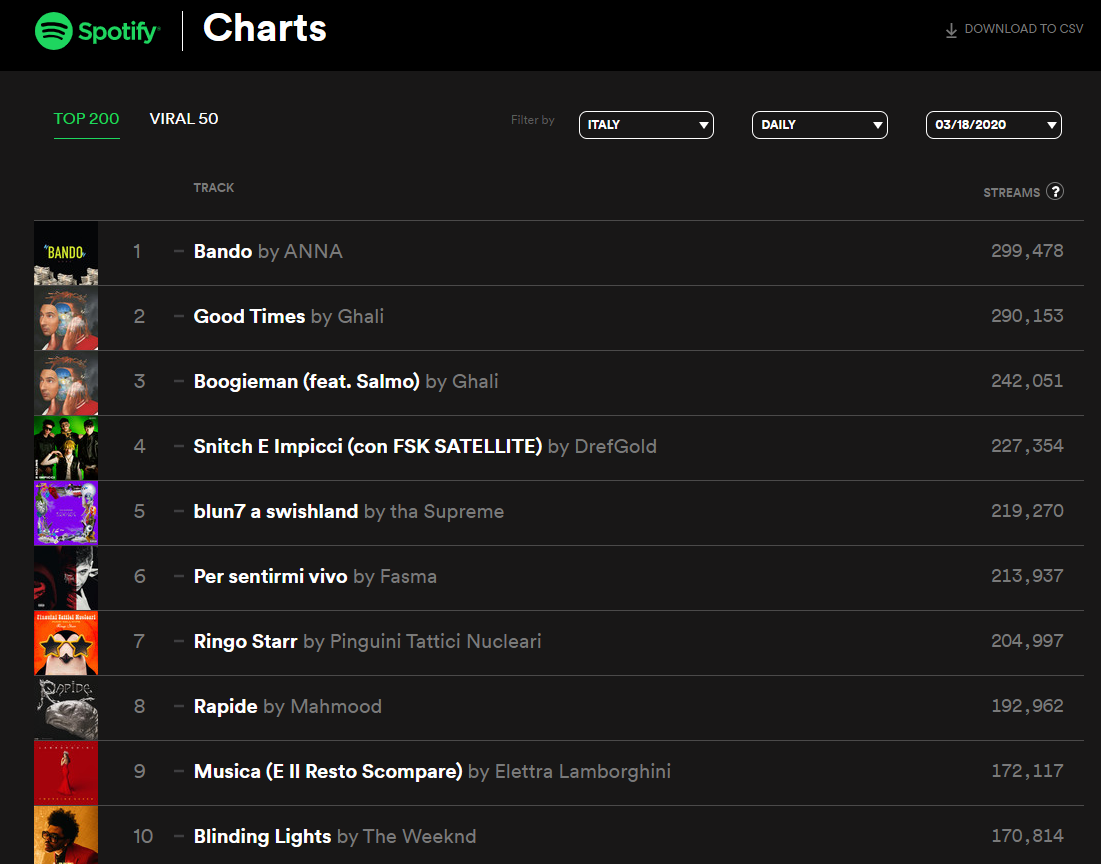The image size is (1101, 864).
Task: Click the Charts heading title
Action: (265, 29)
